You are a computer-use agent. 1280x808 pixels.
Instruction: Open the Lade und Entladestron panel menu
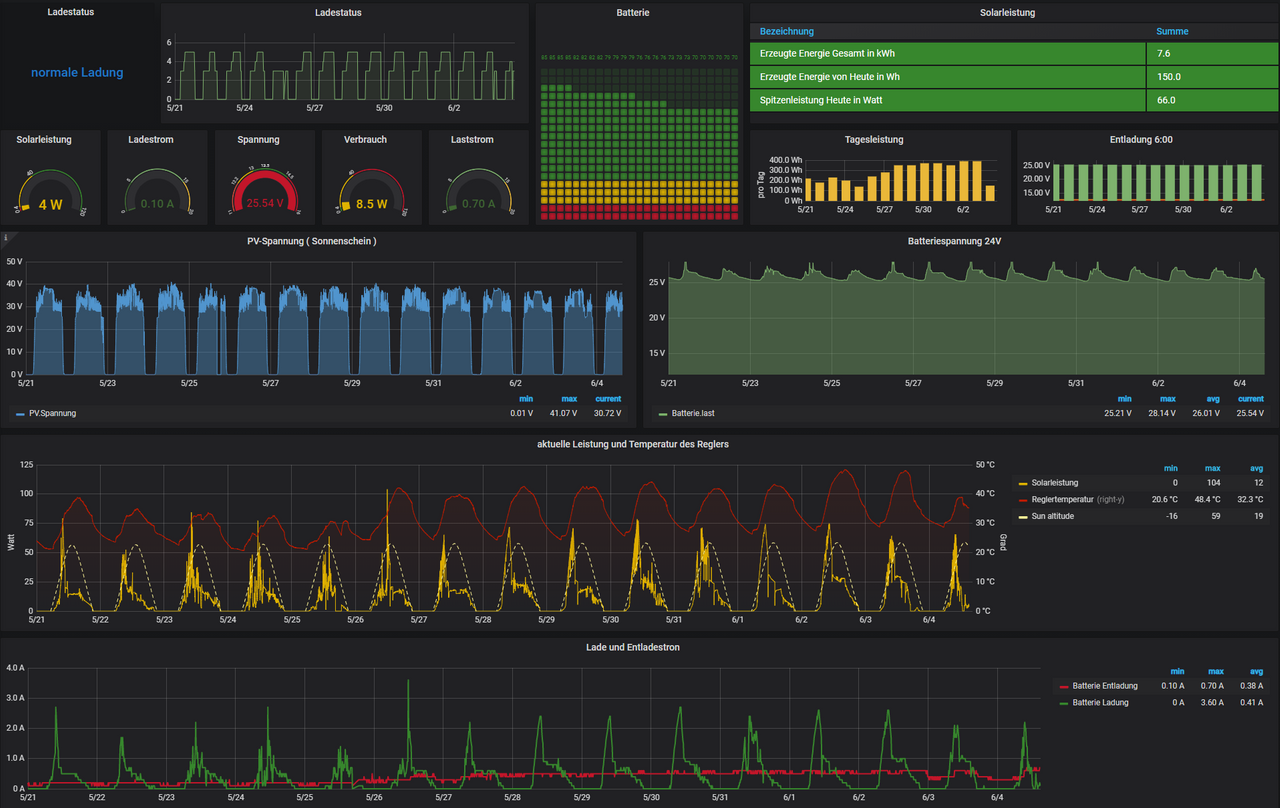click(632, 647)
